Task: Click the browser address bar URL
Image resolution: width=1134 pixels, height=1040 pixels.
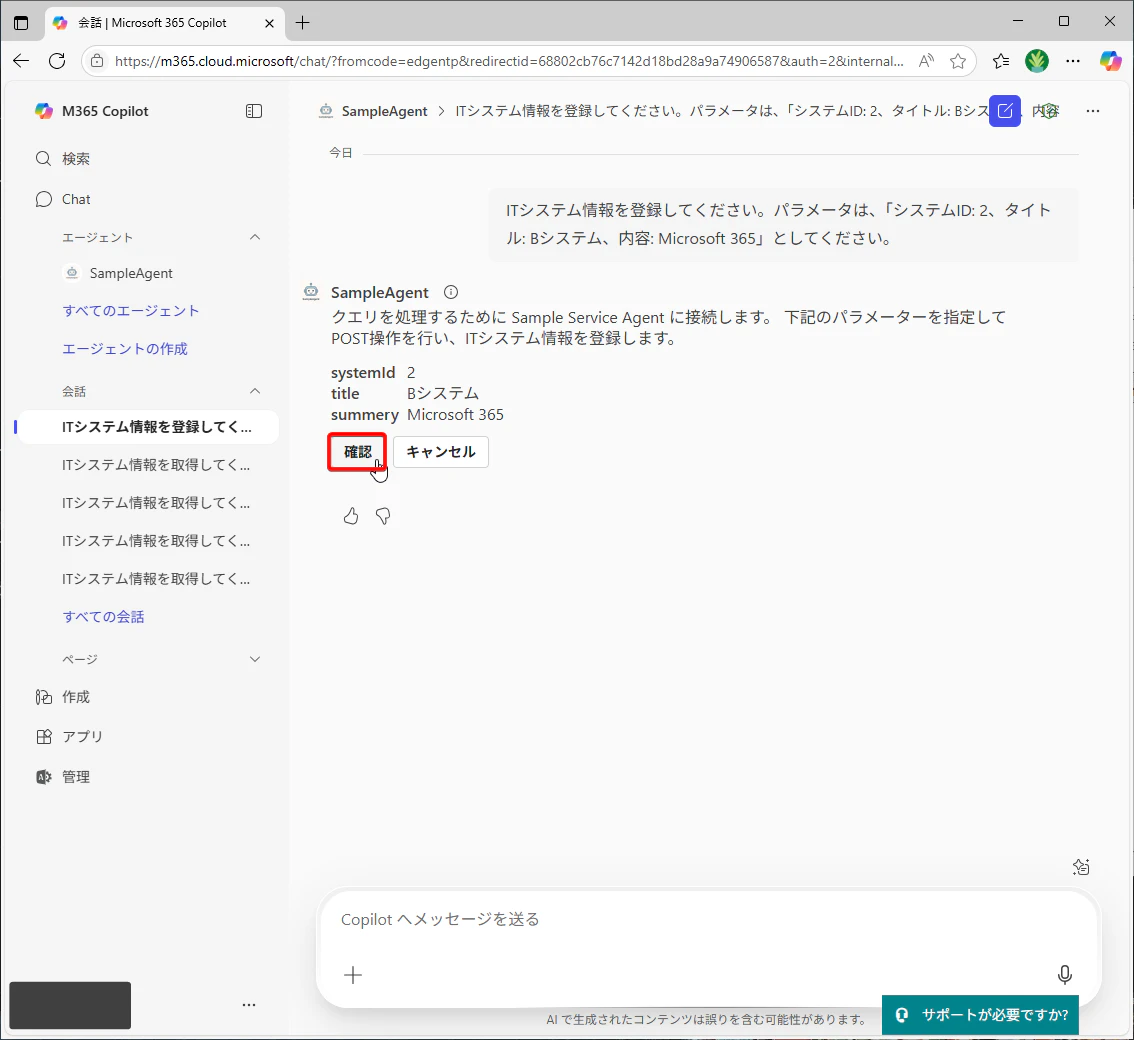Action: coord(509,61)
